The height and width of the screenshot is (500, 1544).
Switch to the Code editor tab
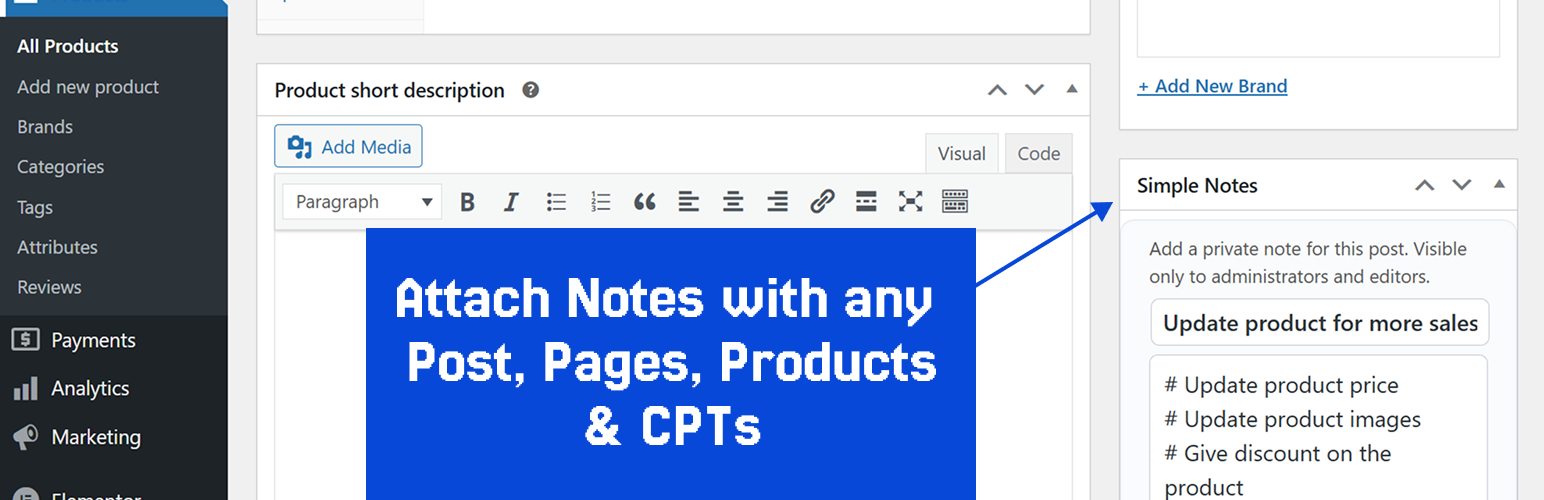1039,154
